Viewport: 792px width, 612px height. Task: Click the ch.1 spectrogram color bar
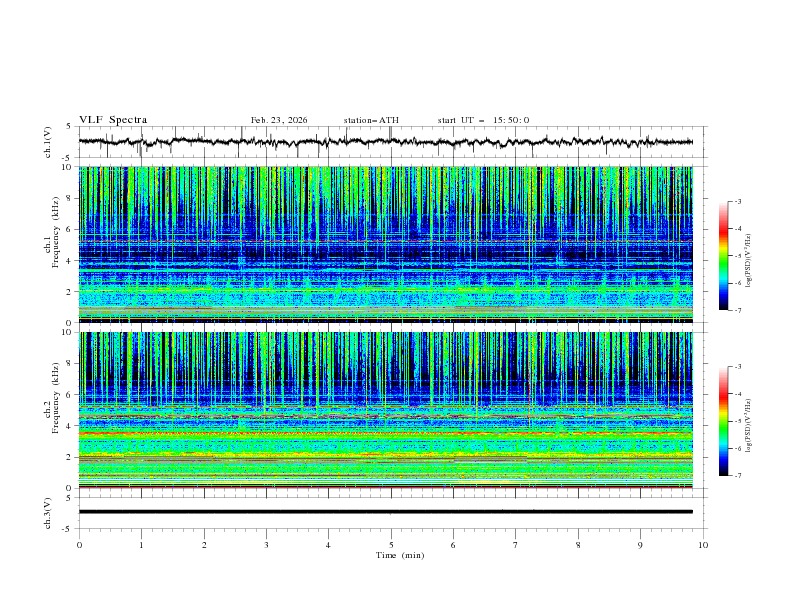click(723, 256)
